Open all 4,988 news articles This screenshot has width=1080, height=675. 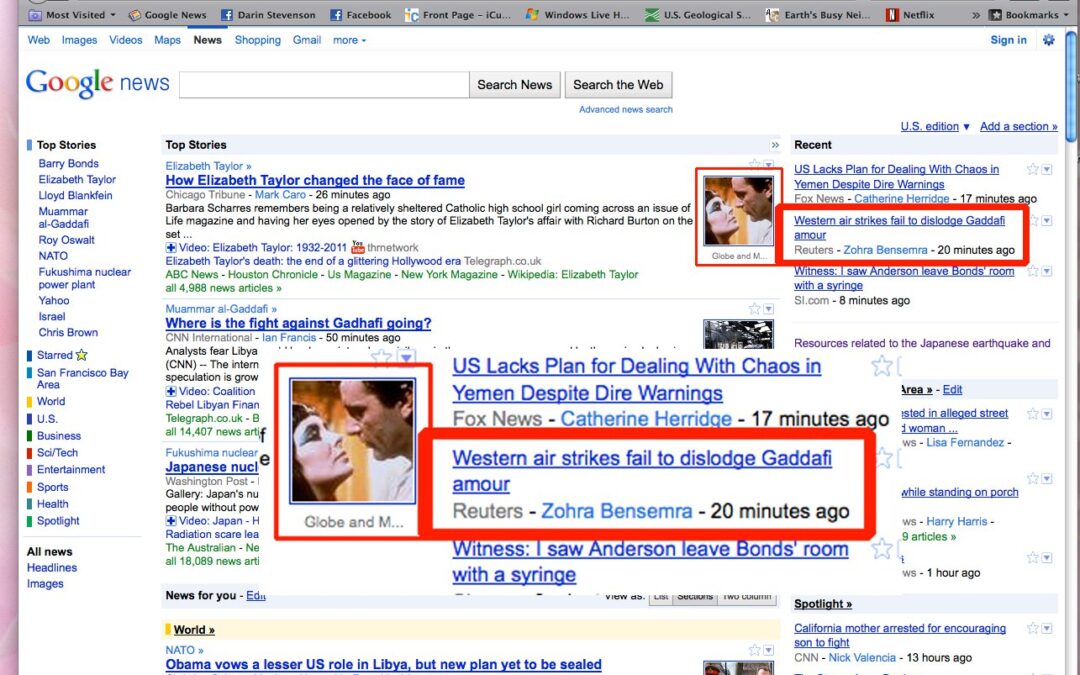coord(223,288)
